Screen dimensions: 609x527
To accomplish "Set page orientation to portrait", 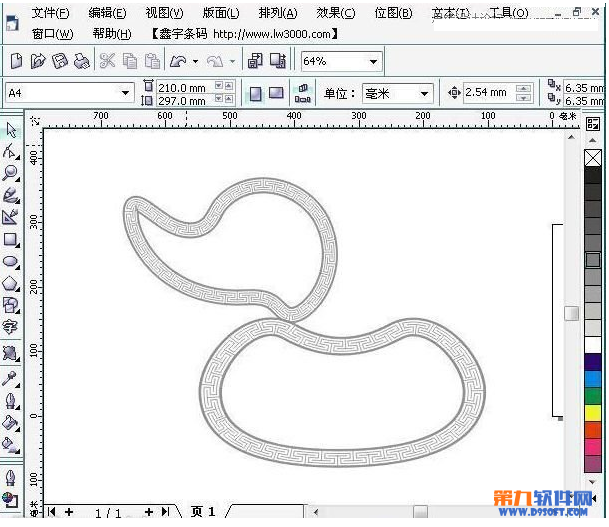I will click(x=256, y=94).
